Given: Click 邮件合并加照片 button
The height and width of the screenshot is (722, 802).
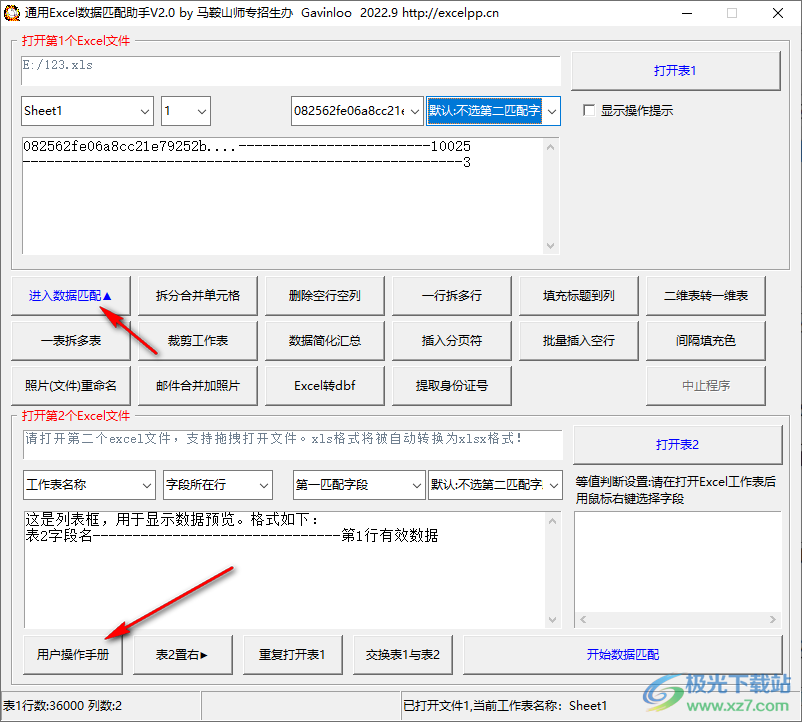Looking at the screenshot, I should click(x=198, y=386).
